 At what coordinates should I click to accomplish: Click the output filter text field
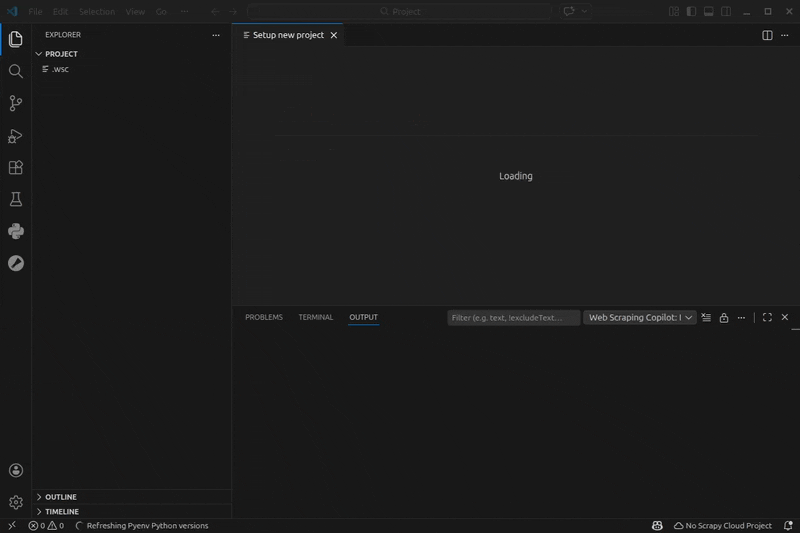click(513, 318)
